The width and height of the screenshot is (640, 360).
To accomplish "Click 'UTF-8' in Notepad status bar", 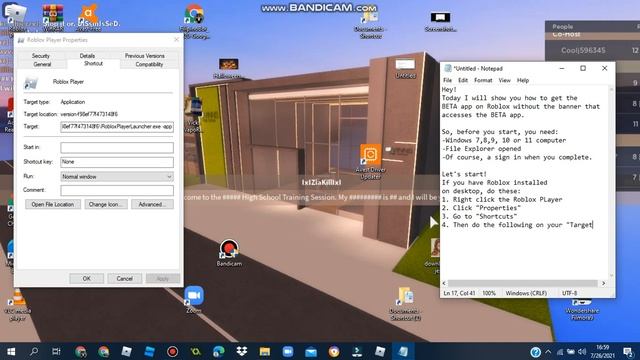I will point(569,293).
